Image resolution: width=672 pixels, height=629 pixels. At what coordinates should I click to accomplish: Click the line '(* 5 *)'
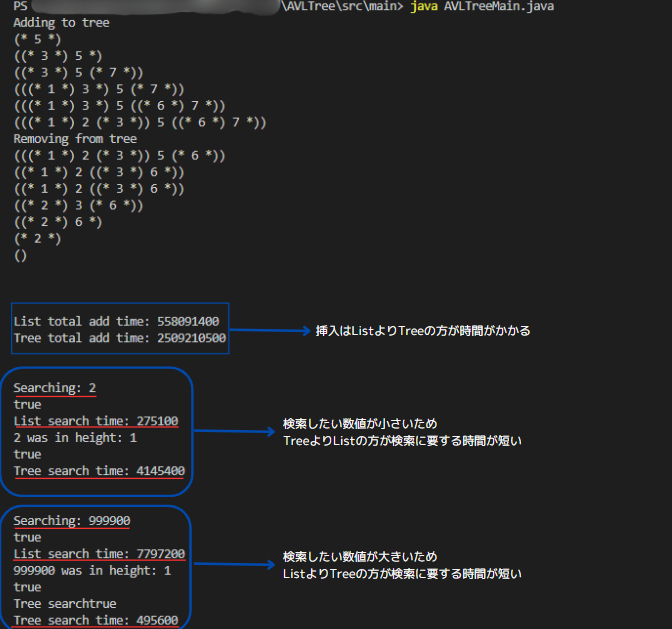37,39
